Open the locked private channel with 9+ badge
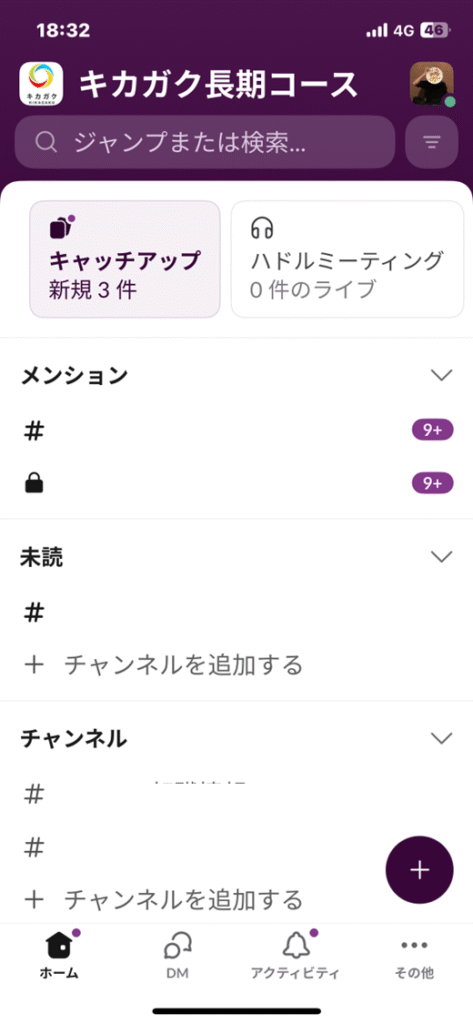This screenshot has width=473, height=1024. point(236,484)
